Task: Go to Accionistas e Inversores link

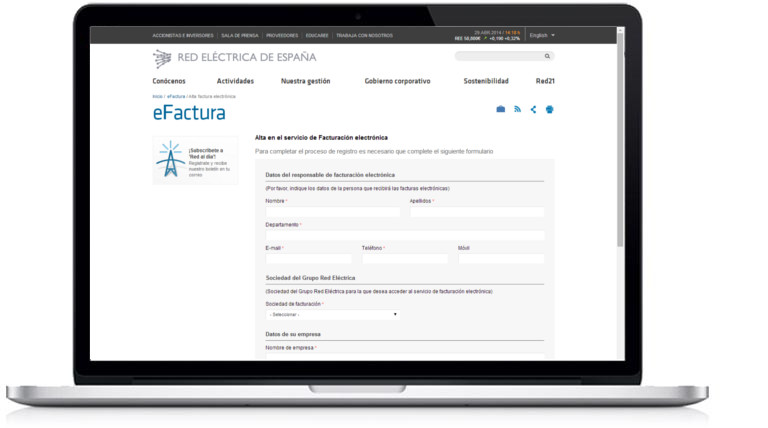Action: [x=183, y=35]
